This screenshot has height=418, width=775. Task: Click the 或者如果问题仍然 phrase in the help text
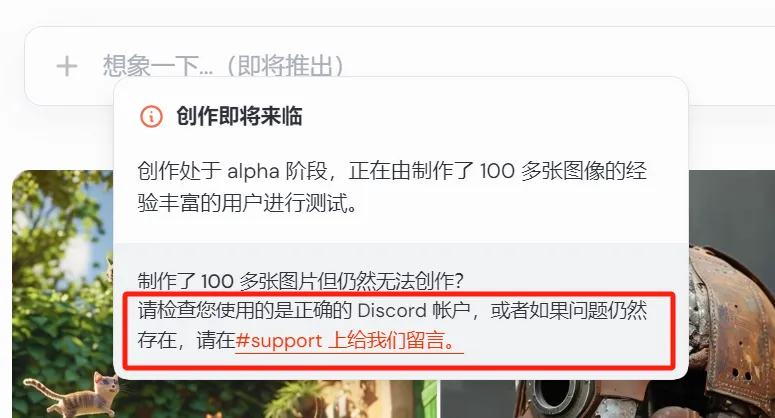point(568,311)
